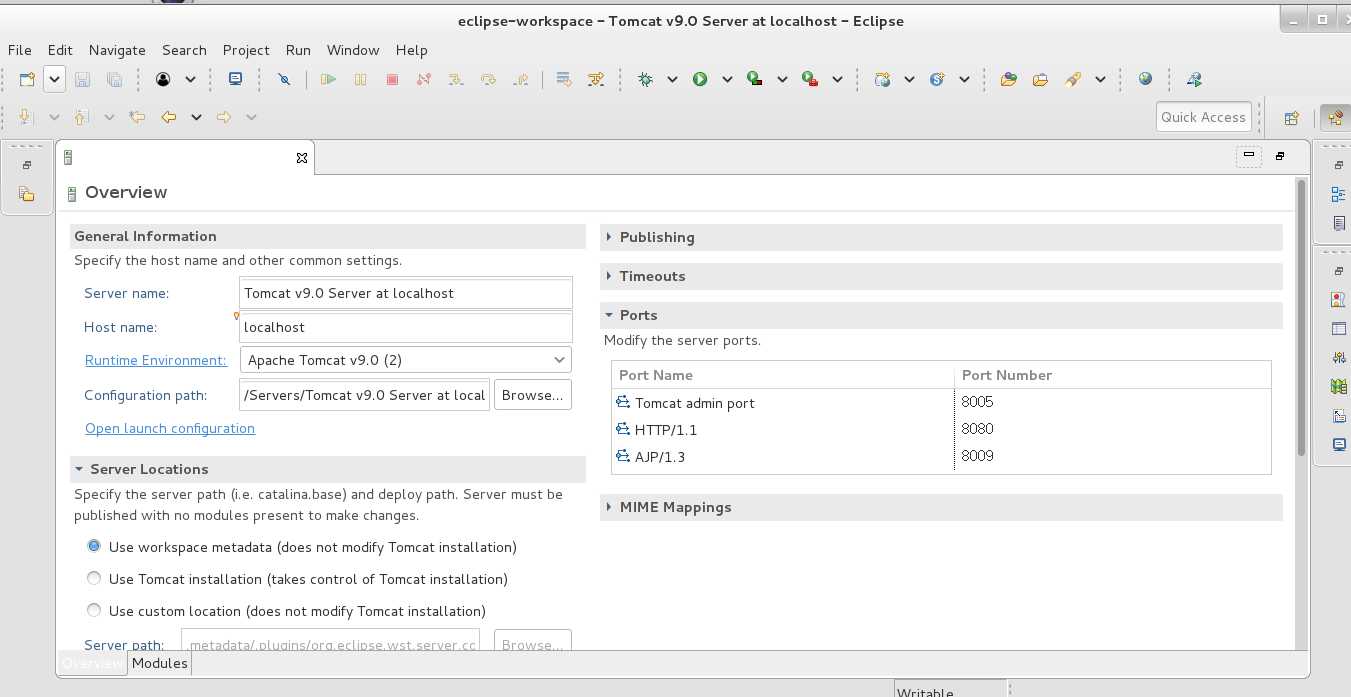This screenshot has width=1351, height=697.
Task: Open the Web Browser globe icon
Action: [x=1145, y=79]
